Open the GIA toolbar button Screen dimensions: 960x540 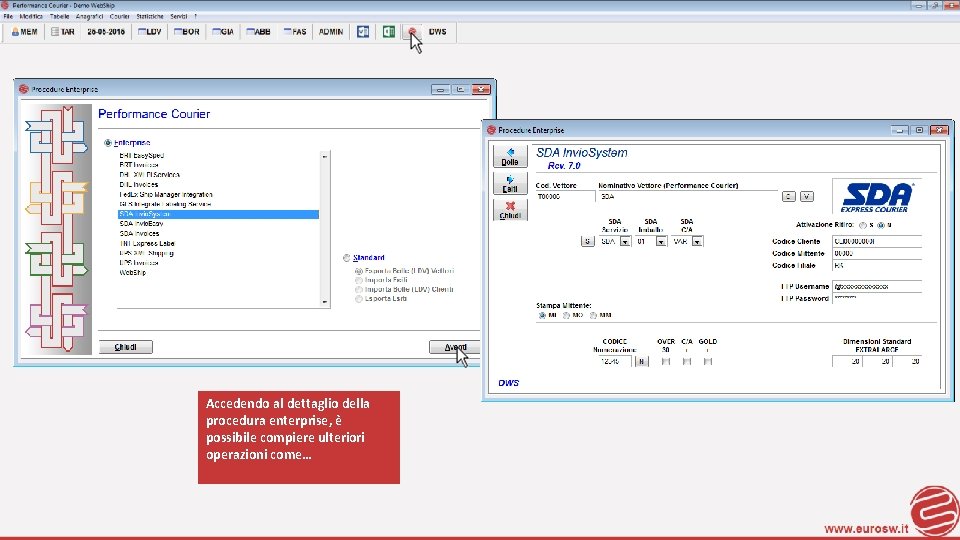223,32
